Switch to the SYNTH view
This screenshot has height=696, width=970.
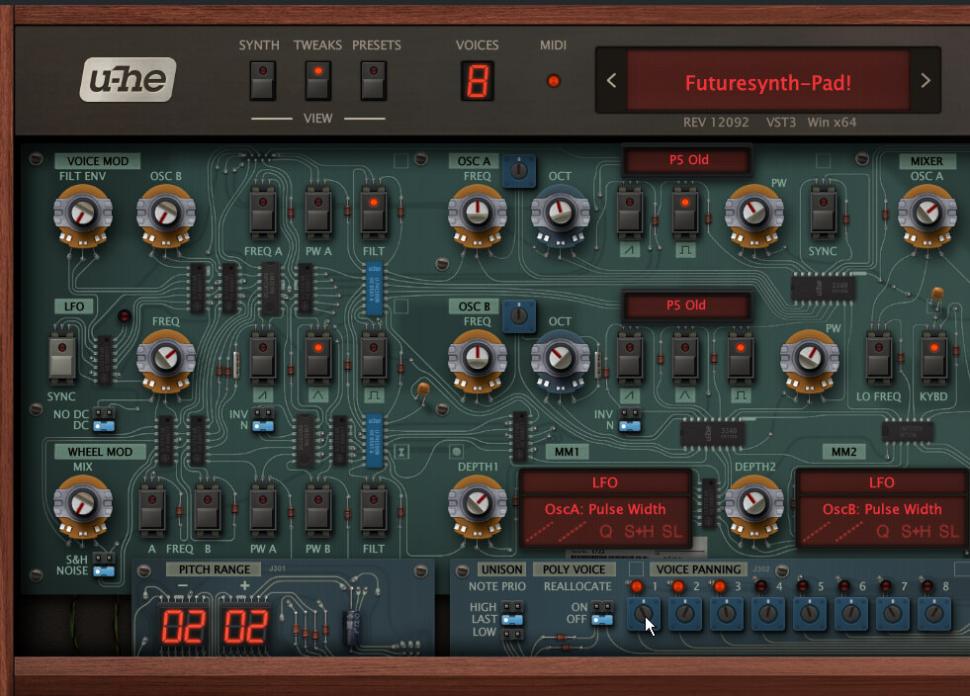(263, 80)
